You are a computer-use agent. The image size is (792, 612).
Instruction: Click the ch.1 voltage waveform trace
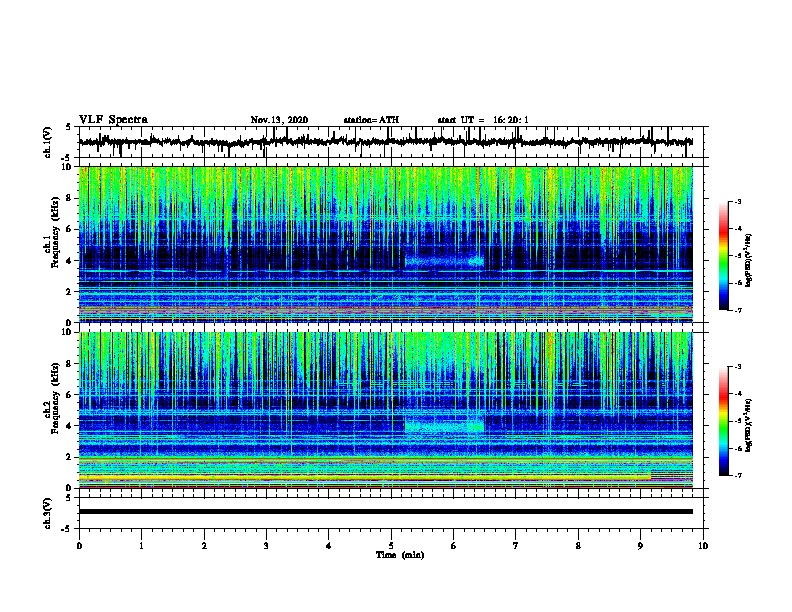point(385,142)
